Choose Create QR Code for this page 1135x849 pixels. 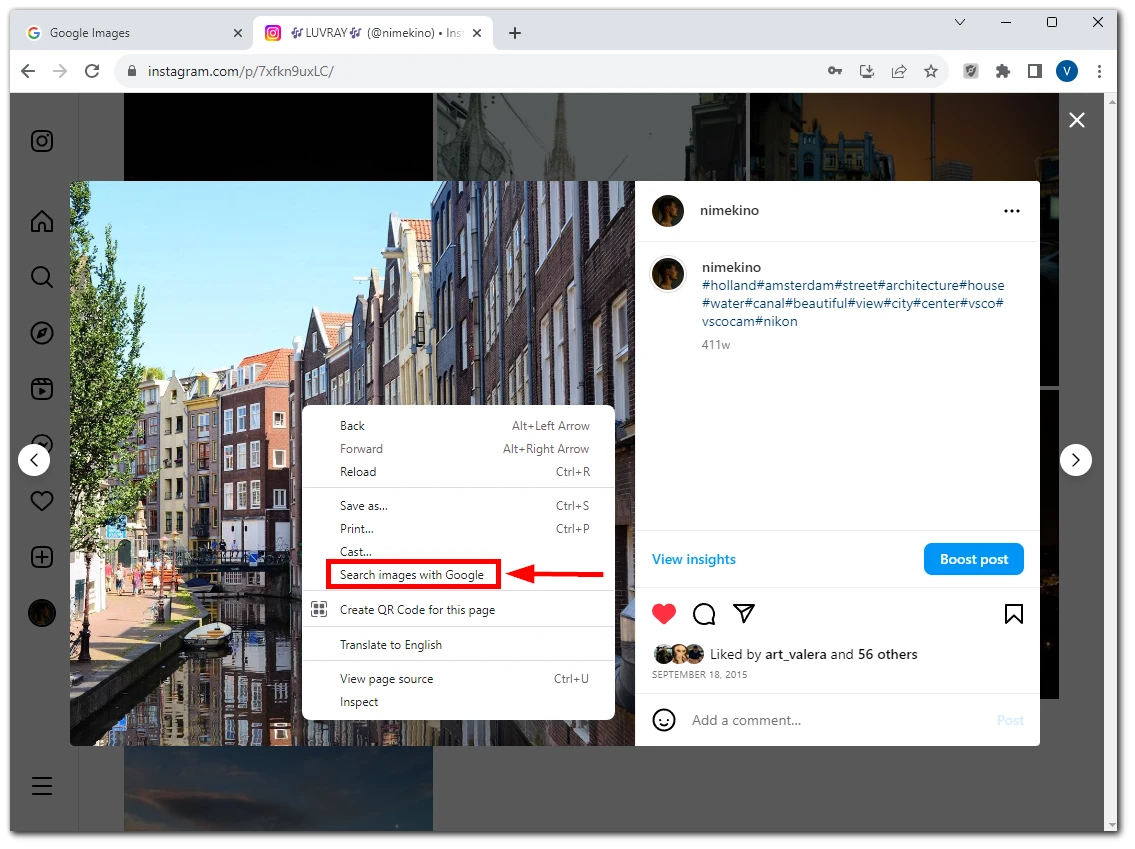458,610
